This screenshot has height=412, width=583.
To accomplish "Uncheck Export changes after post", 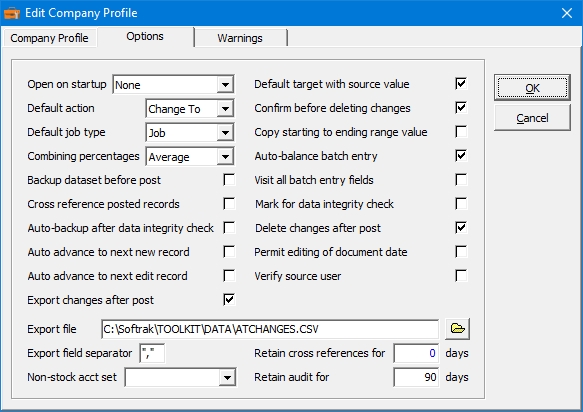I will tap(229, 300).
